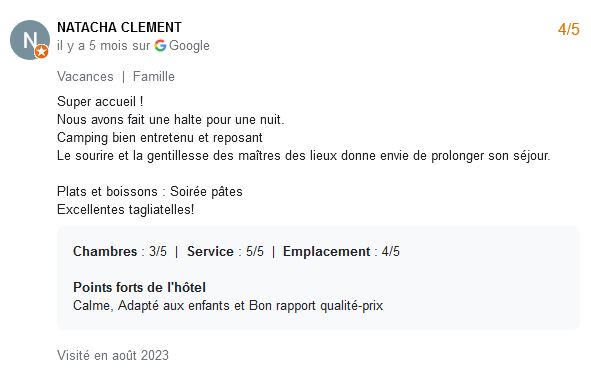The width and height of the screenshot is (591, 374).
Task: Click the N avatar profile picture
Action: (x=30, y=40)
